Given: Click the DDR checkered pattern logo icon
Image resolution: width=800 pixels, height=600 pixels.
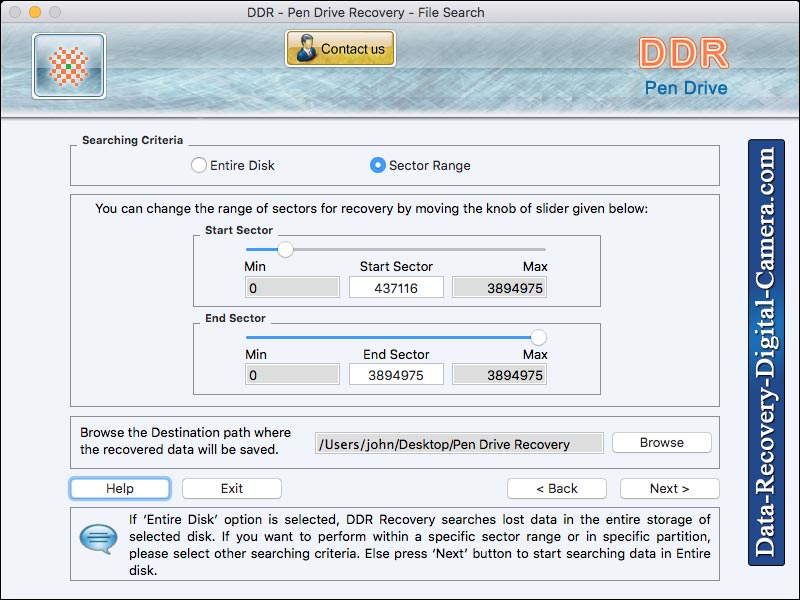Looking at the screenshot, I should 68,66.
